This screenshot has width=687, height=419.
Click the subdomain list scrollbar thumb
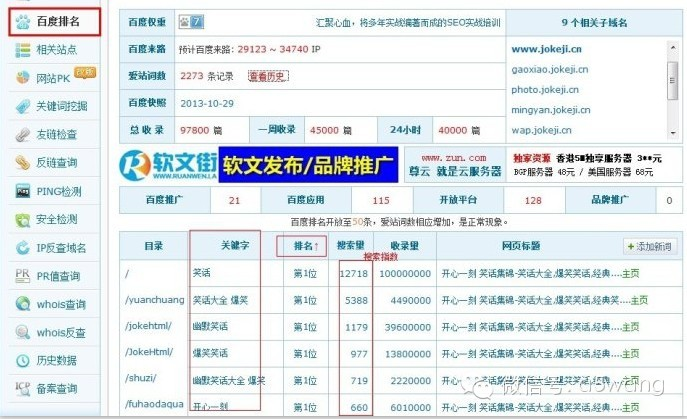pyautogui.click(x=673, y=80)
